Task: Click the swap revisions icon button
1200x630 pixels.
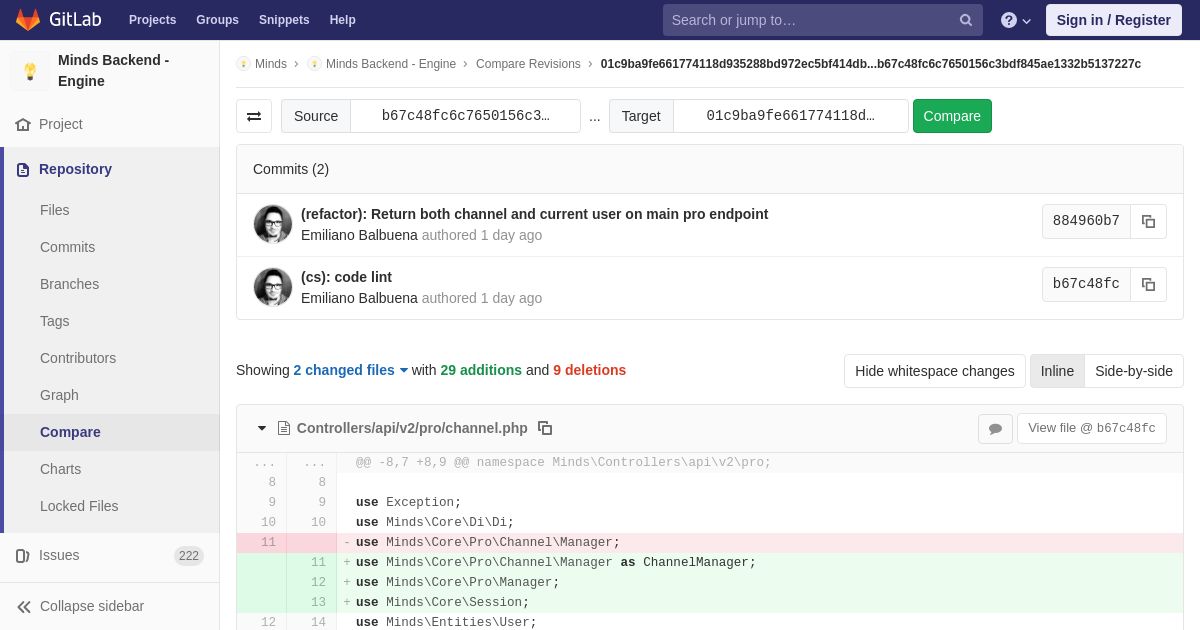Action: pyautogui.click(x=254, y=116)
